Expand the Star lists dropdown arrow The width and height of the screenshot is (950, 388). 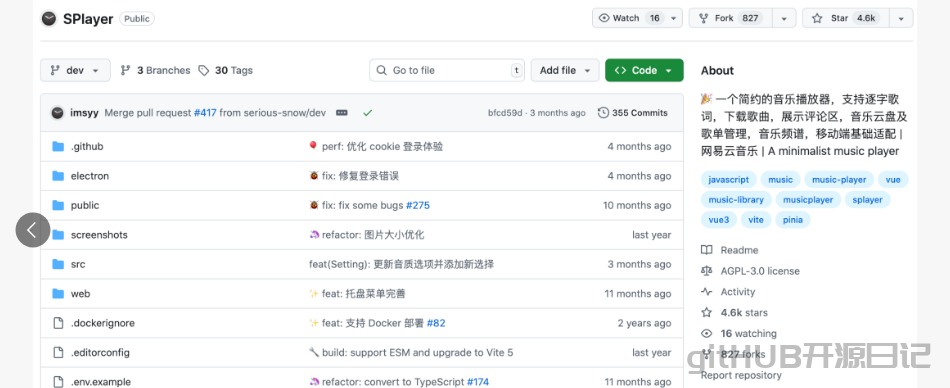(901, 18)
